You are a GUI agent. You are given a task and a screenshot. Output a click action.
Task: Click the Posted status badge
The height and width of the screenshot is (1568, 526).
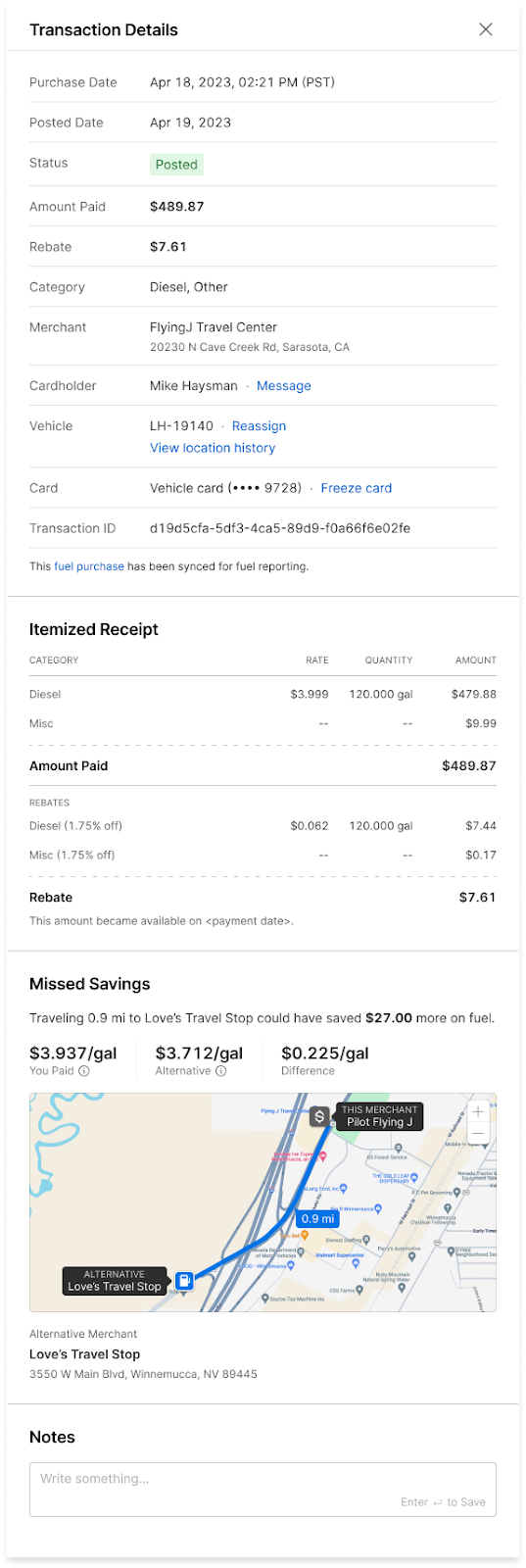176,165
